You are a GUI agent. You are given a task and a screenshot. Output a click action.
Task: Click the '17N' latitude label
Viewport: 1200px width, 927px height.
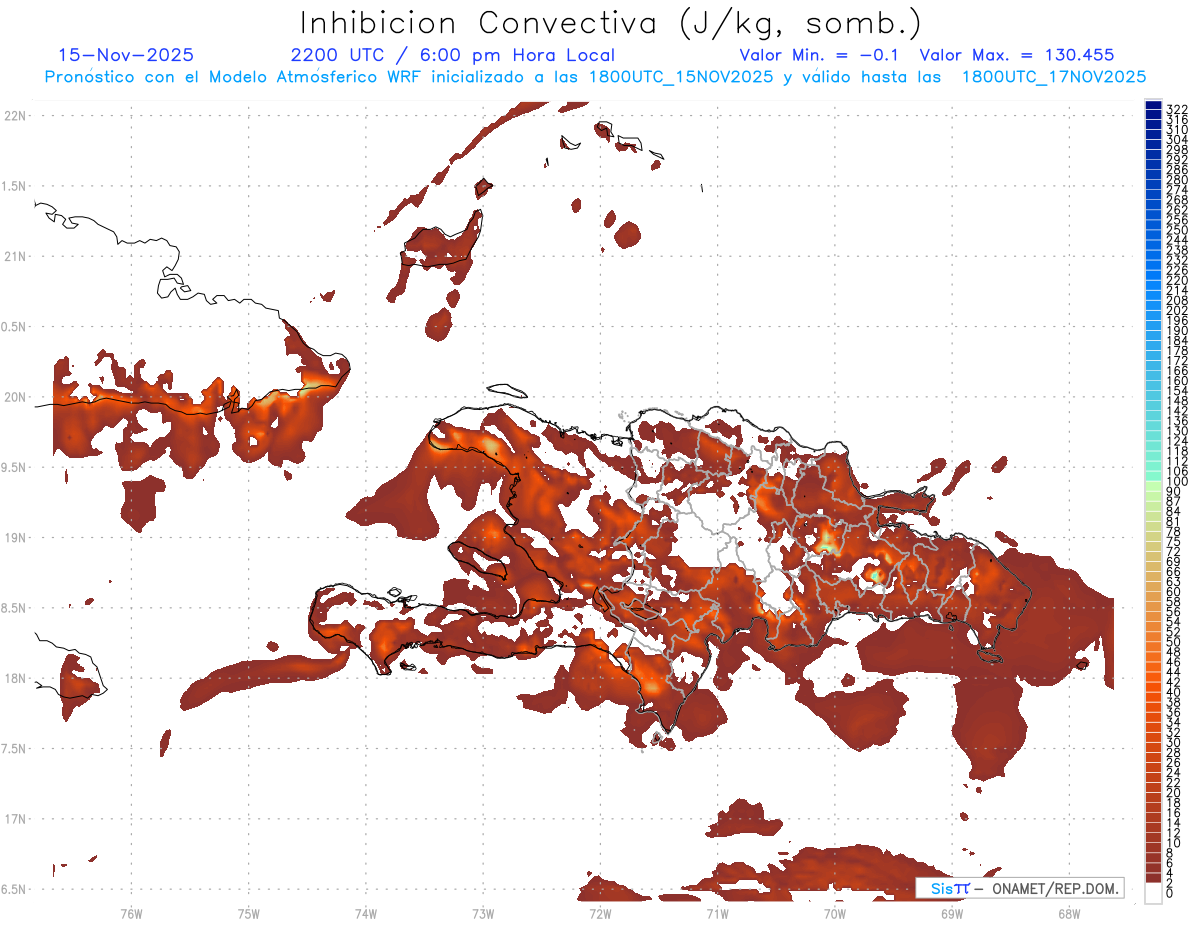coord(15,819)
